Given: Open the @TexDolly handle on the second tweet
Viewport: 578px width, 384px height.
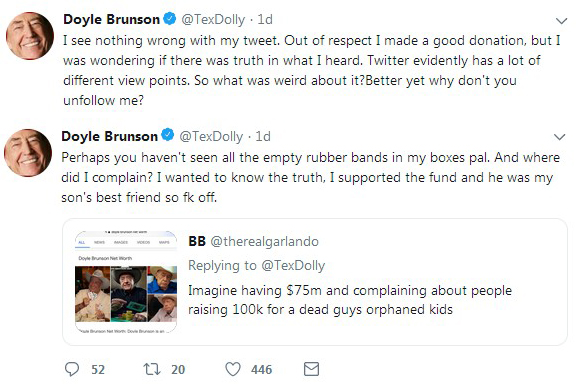Looking at the screenshot, I should pos(211,136).
